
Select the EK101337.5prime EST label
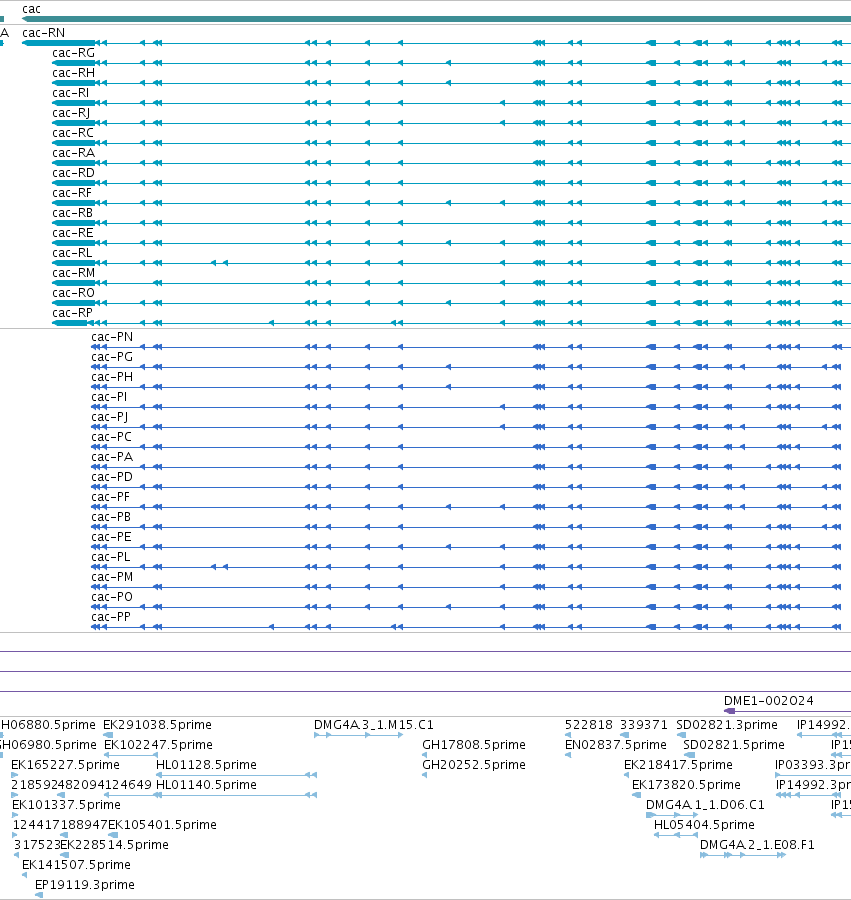click(67, 805)
